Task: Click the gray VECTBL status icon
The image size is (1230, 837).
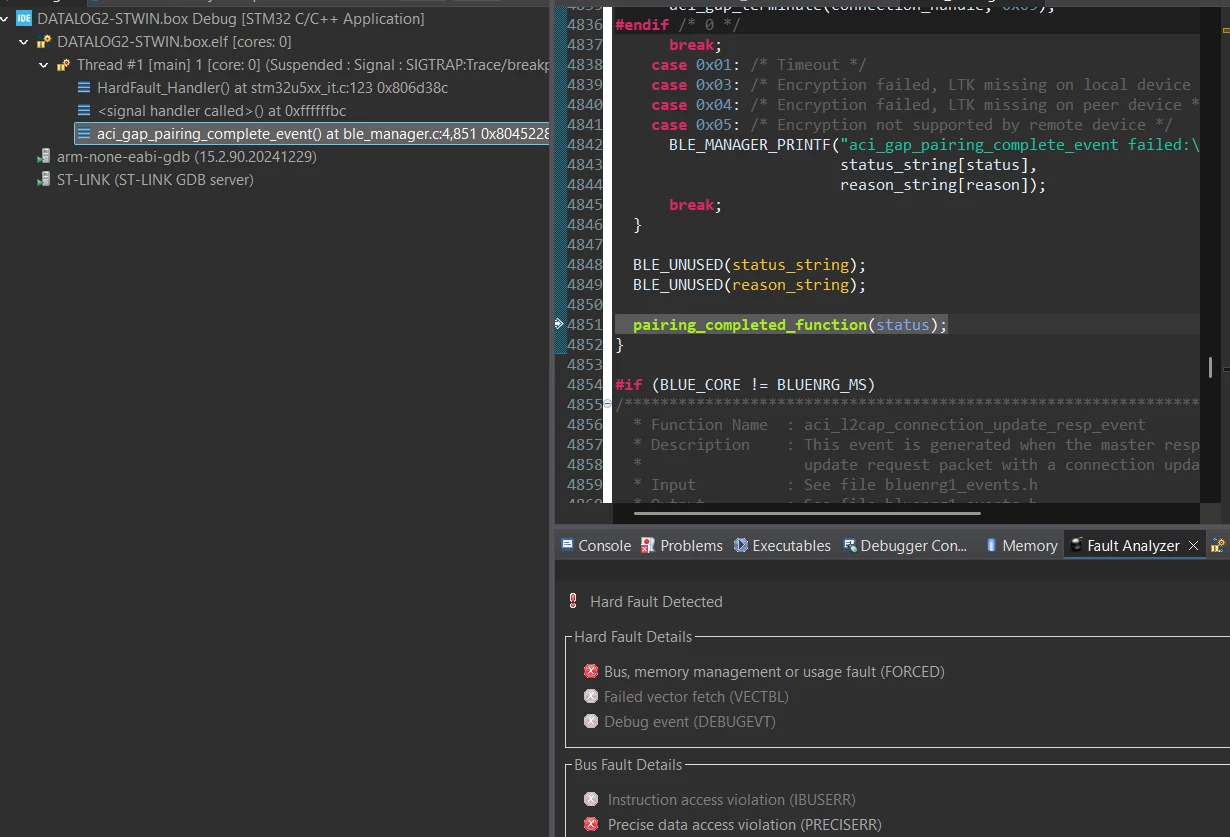Action: [x=591, y=697]
